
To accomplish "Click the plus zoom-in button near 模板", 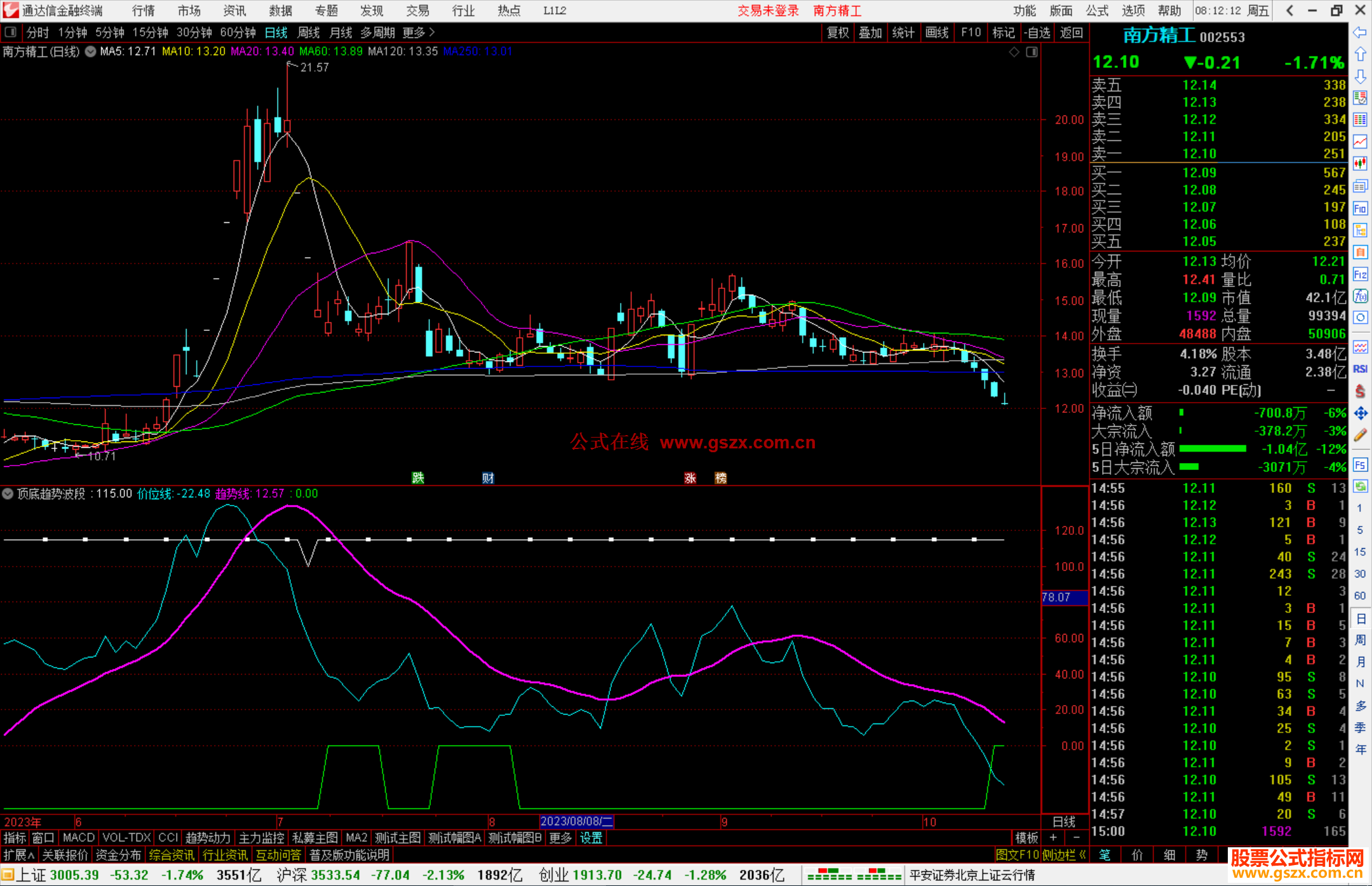I will pos(1053,838).
